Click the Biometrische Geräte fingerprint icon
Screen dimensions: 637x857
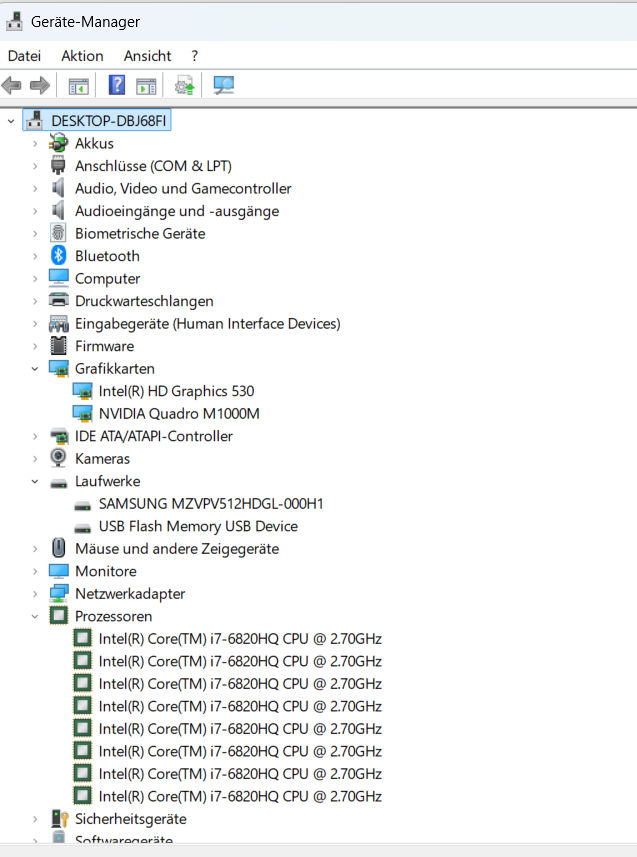[59, 233]
